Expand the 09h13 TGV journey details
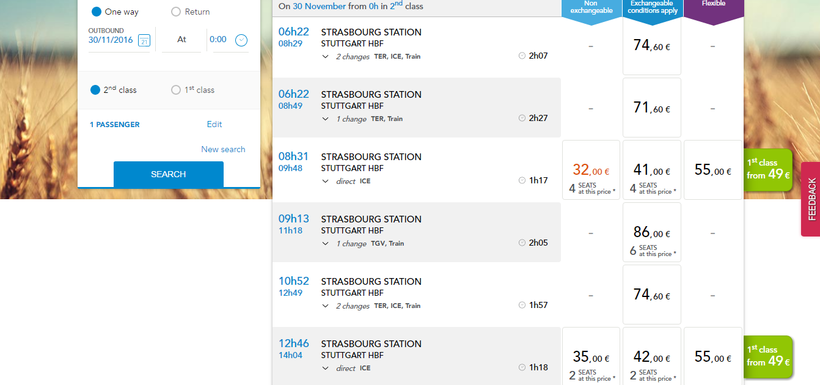Viewport: 820px width, 385px height. [325, 243]
